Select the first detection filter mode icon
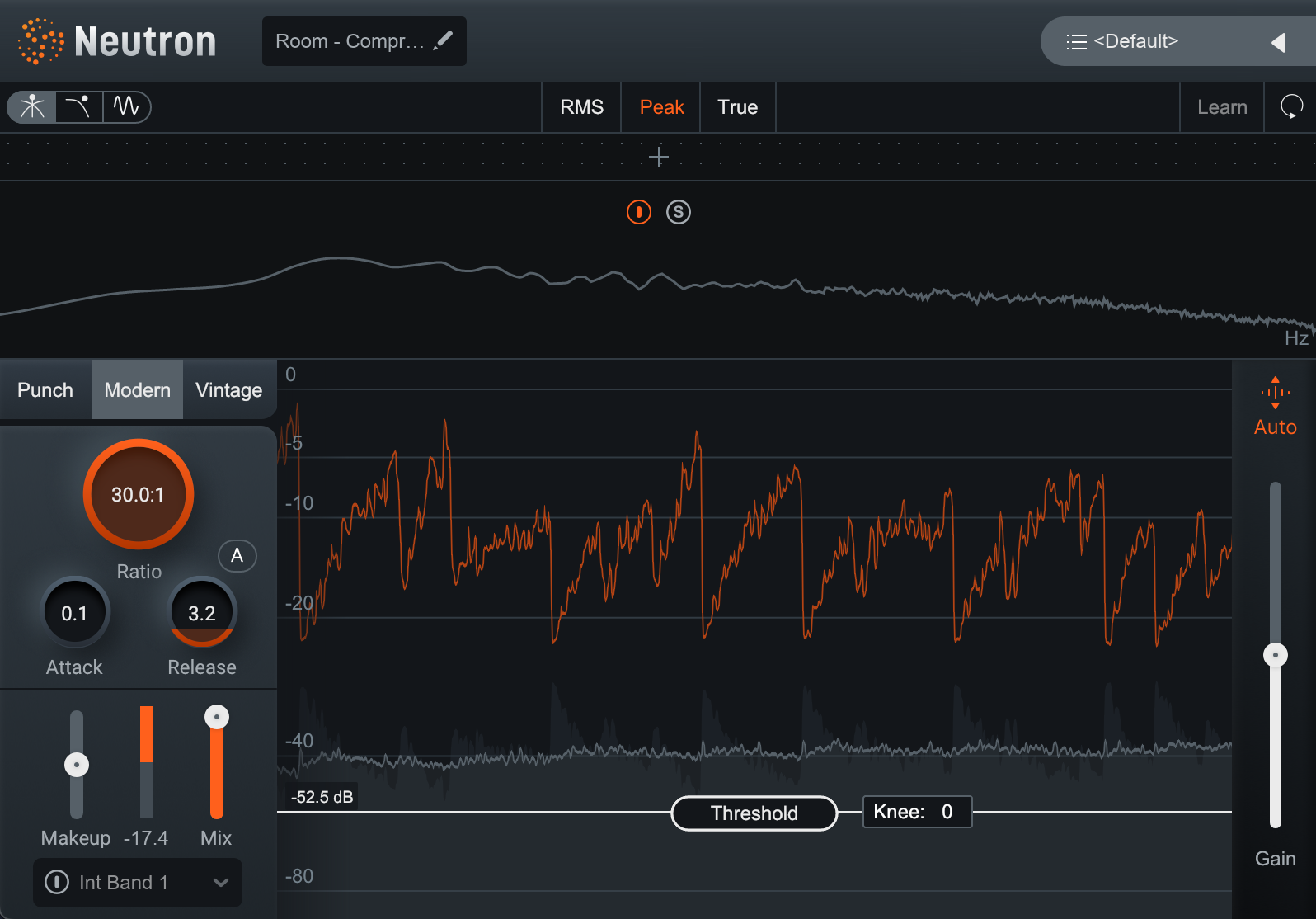Image resolution: width=1316 pixels, height=919 pixels. 32,107
